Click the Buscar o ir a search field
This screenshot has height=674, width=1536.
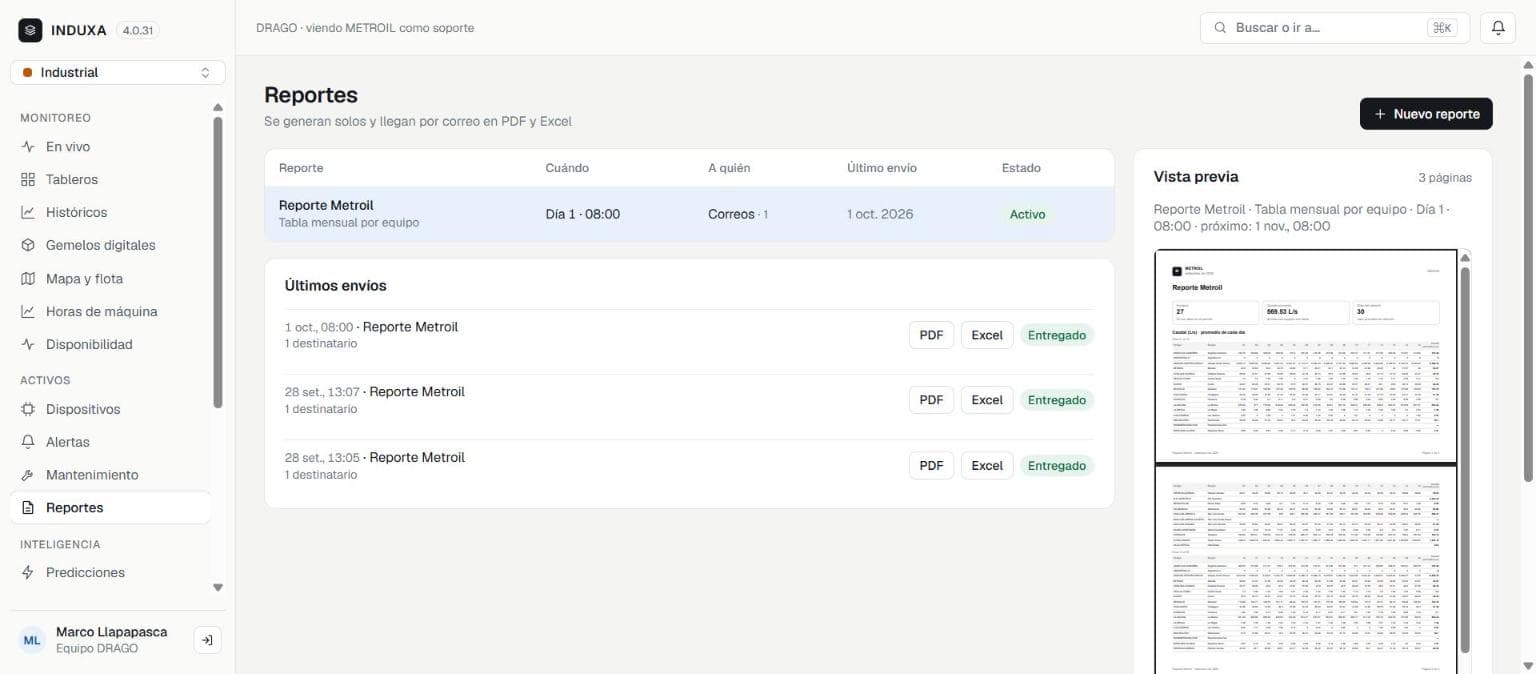pyautogui.click(x=1335, y=28)
